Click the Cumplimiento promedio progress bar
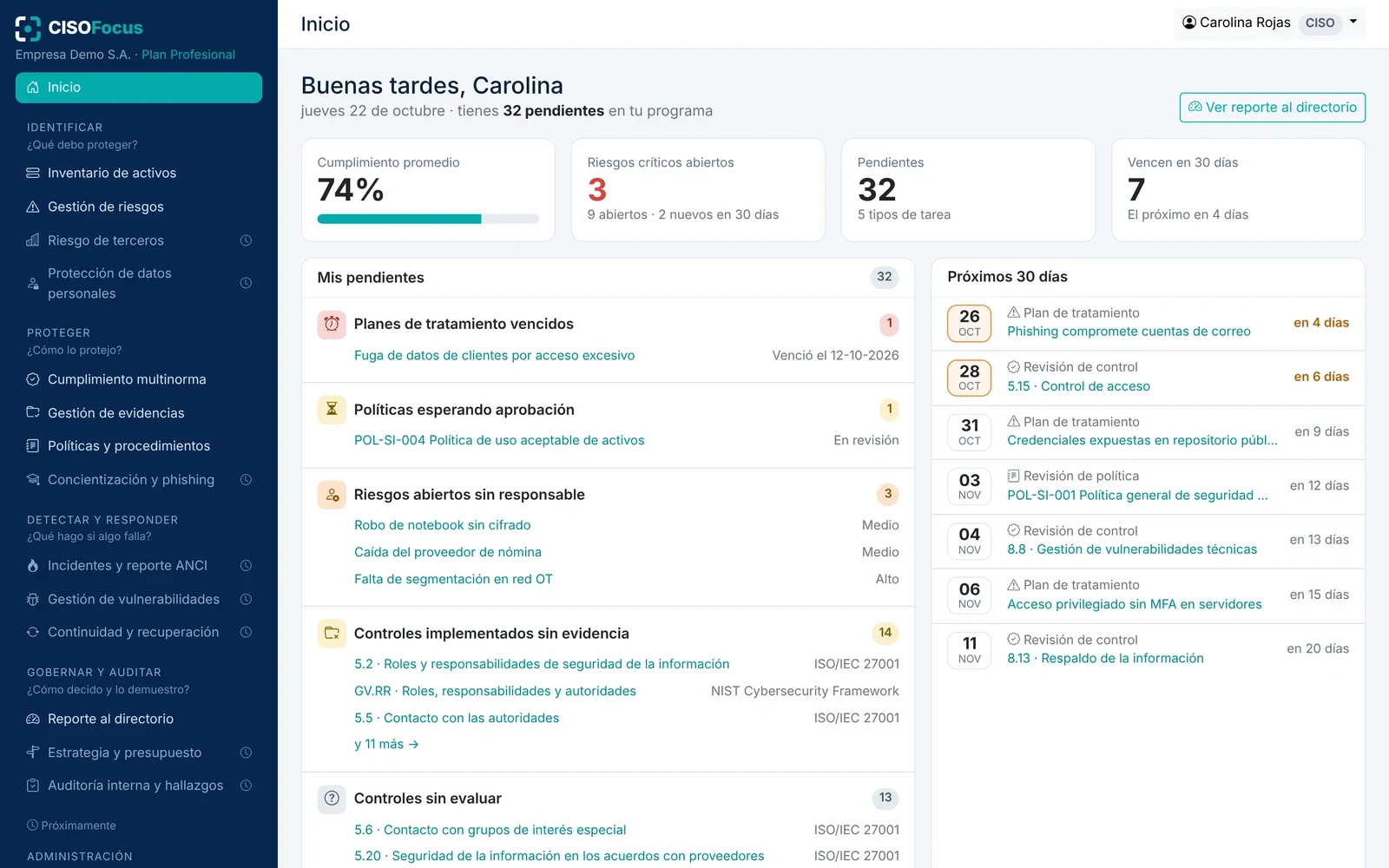1389x868 pixels. (428, 220)
